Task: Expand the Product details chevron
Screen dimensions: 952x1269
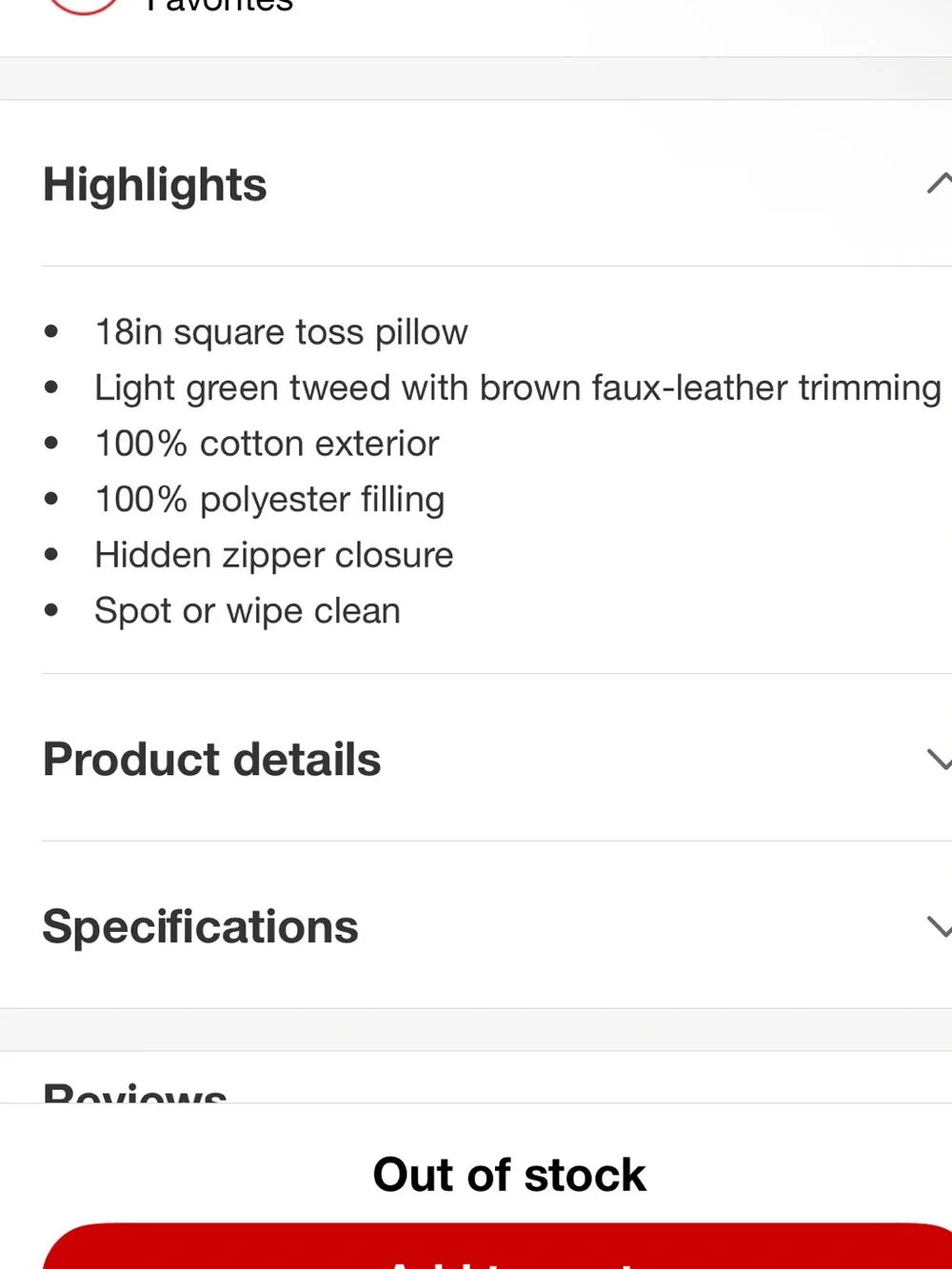Action: pyautogui.click(x=940, y=759)
